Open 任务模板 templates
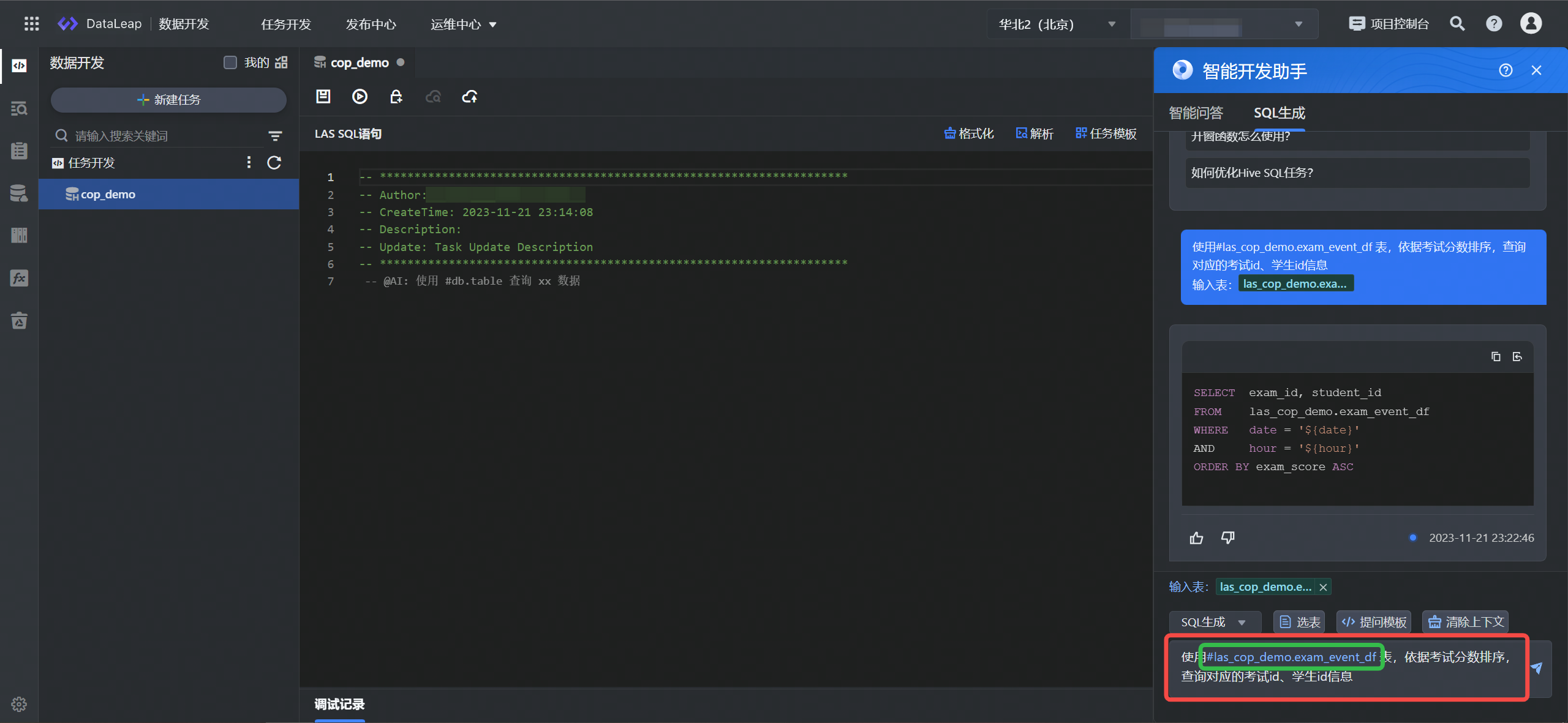 pyautogui.click(x=1106, y=133)
